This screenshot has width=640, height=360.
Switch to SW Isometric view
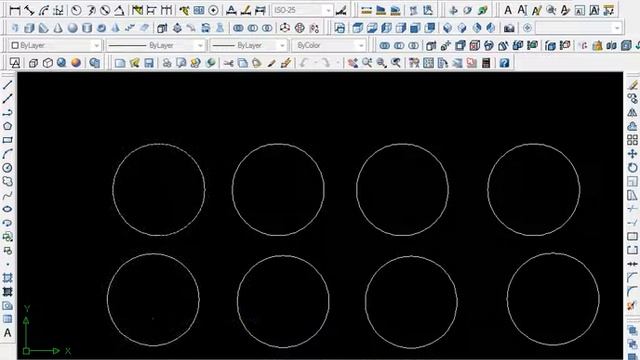[x=447, y=28]
